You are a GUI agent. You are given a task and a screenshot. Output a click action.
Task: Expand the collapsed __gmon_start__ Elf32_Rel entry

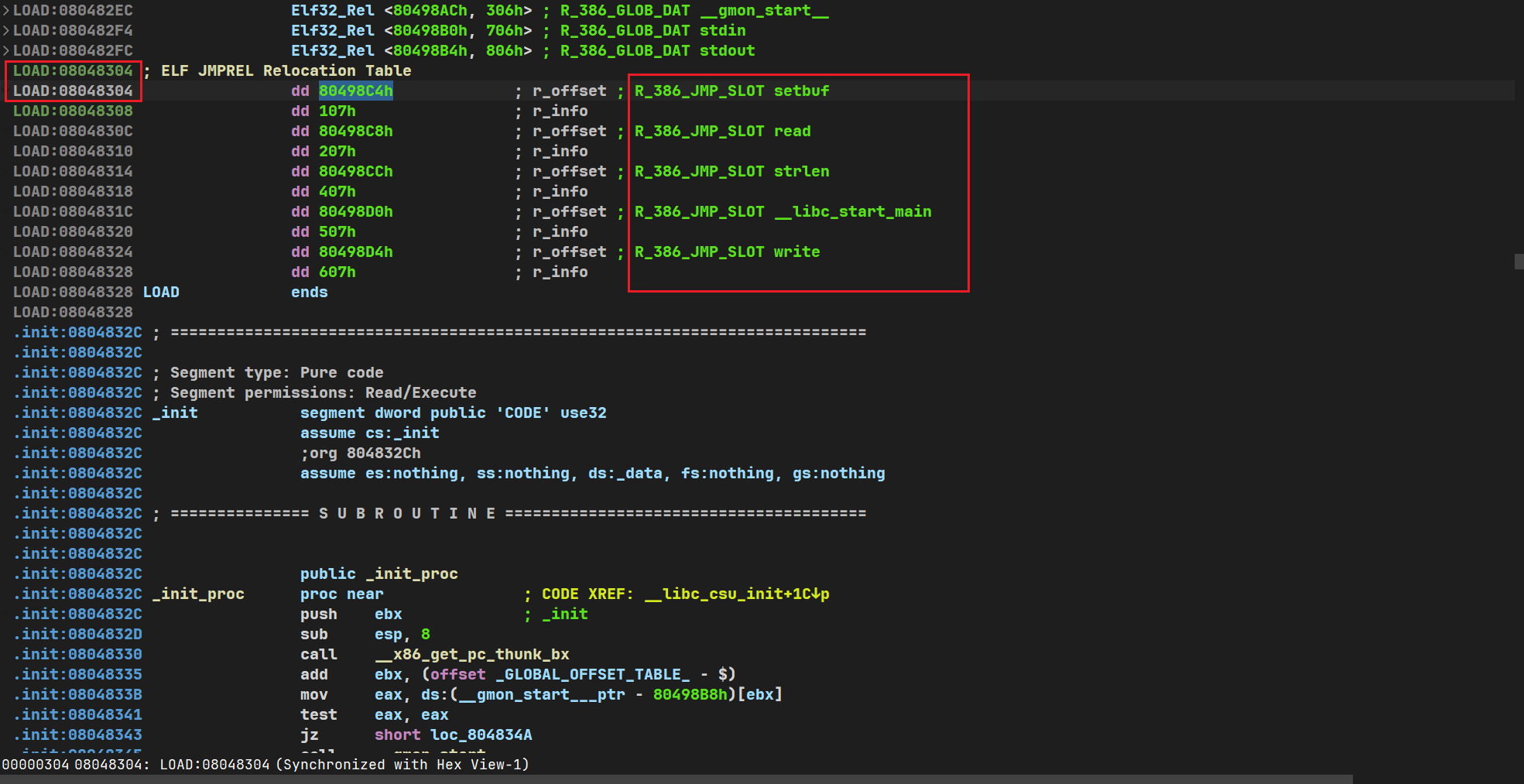pos(6,11)
